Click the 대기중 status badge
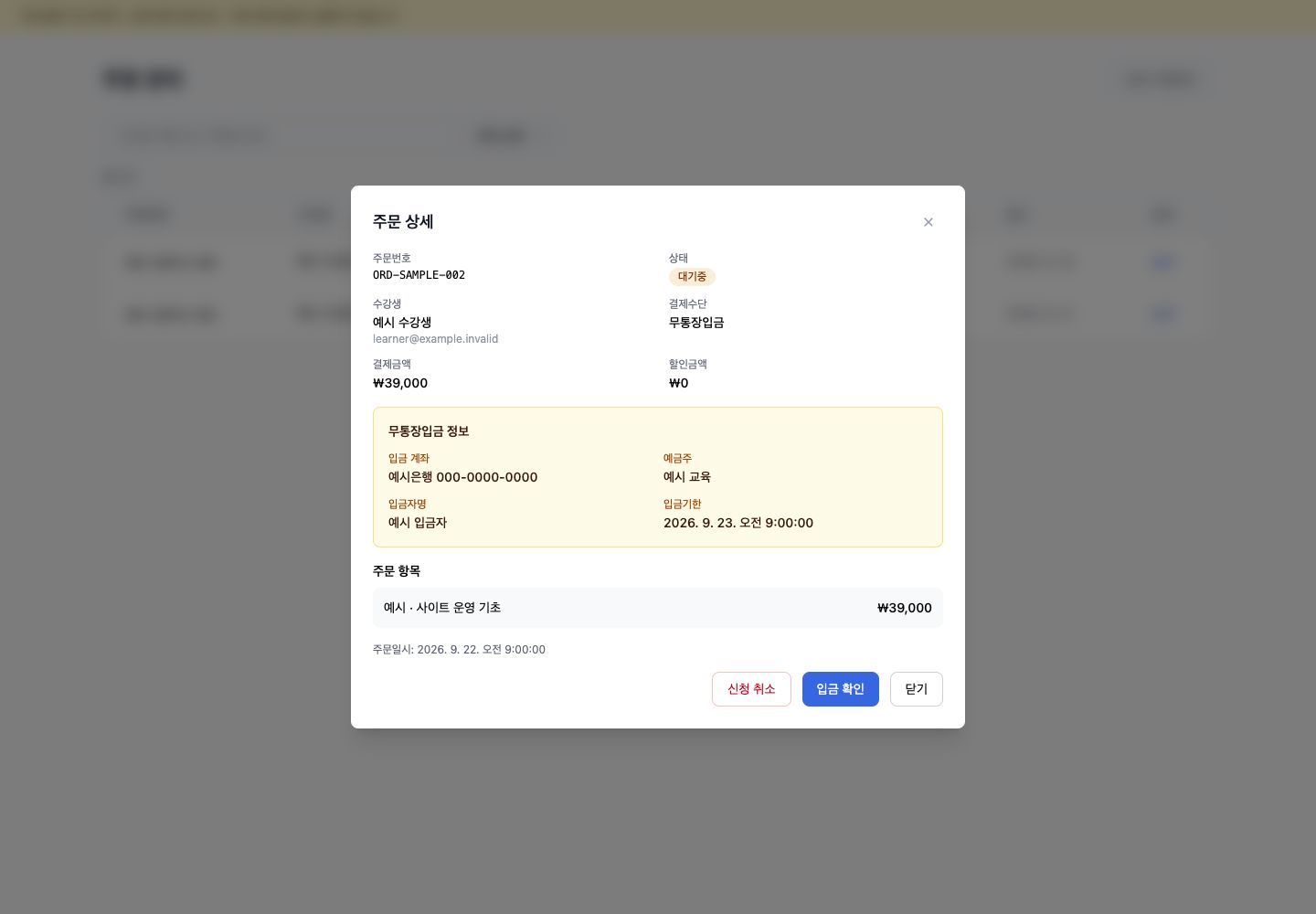 [x=692, y=277]
